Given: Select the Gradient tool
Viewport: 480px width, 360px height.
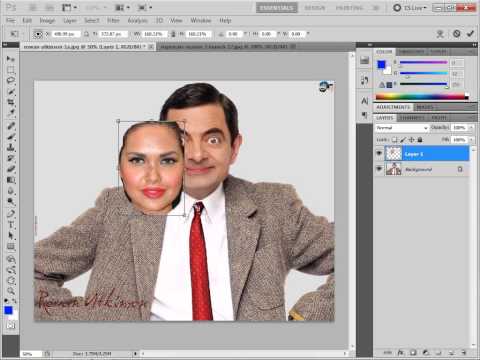Looking at the screenshot, I should tap(11, 180).
